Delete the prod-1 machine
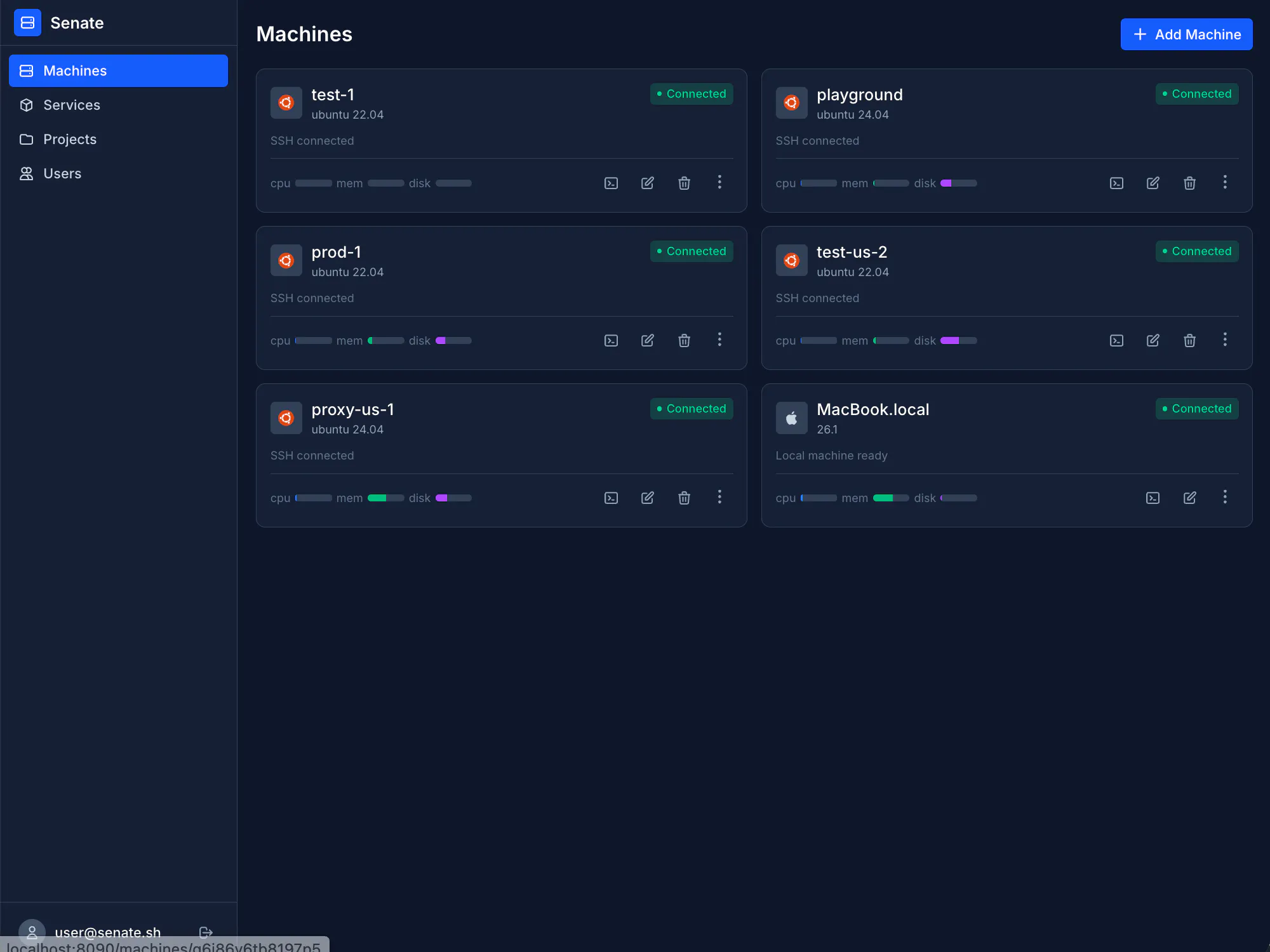 (684, 340)
